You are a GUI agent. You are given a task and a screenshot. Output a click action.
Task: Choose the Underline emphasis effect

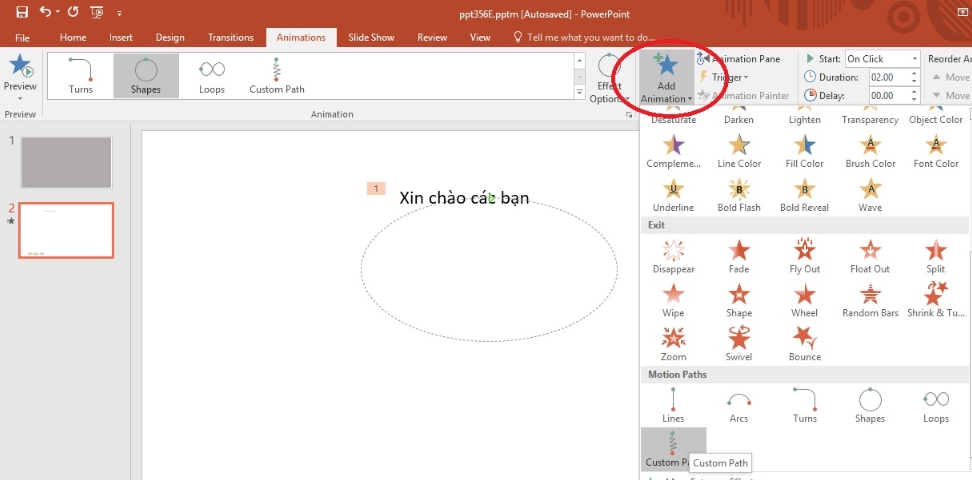pyautogui.click(x=673, y=195)
